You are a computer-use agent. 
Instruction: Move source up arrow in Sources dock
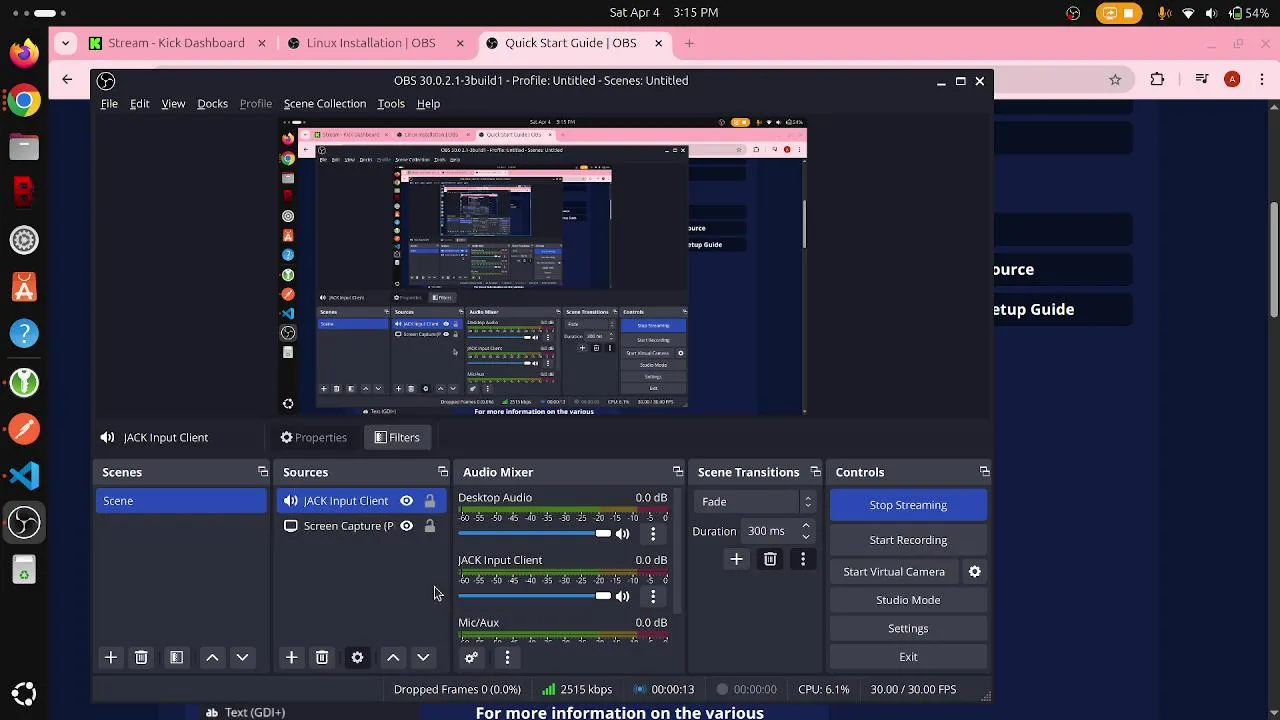393,657
